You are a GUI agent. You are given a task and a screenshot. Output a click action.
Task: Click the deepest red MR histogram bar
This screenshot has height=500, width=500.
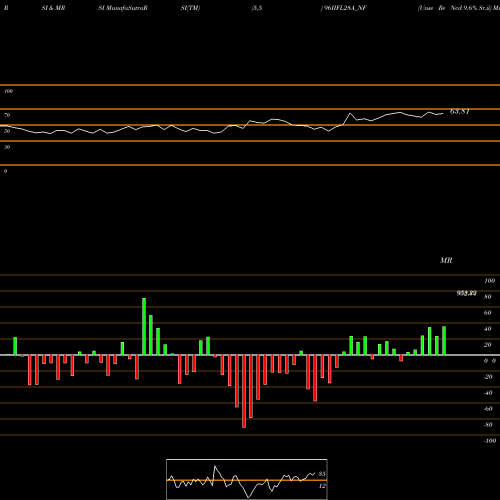click(244, 391)
